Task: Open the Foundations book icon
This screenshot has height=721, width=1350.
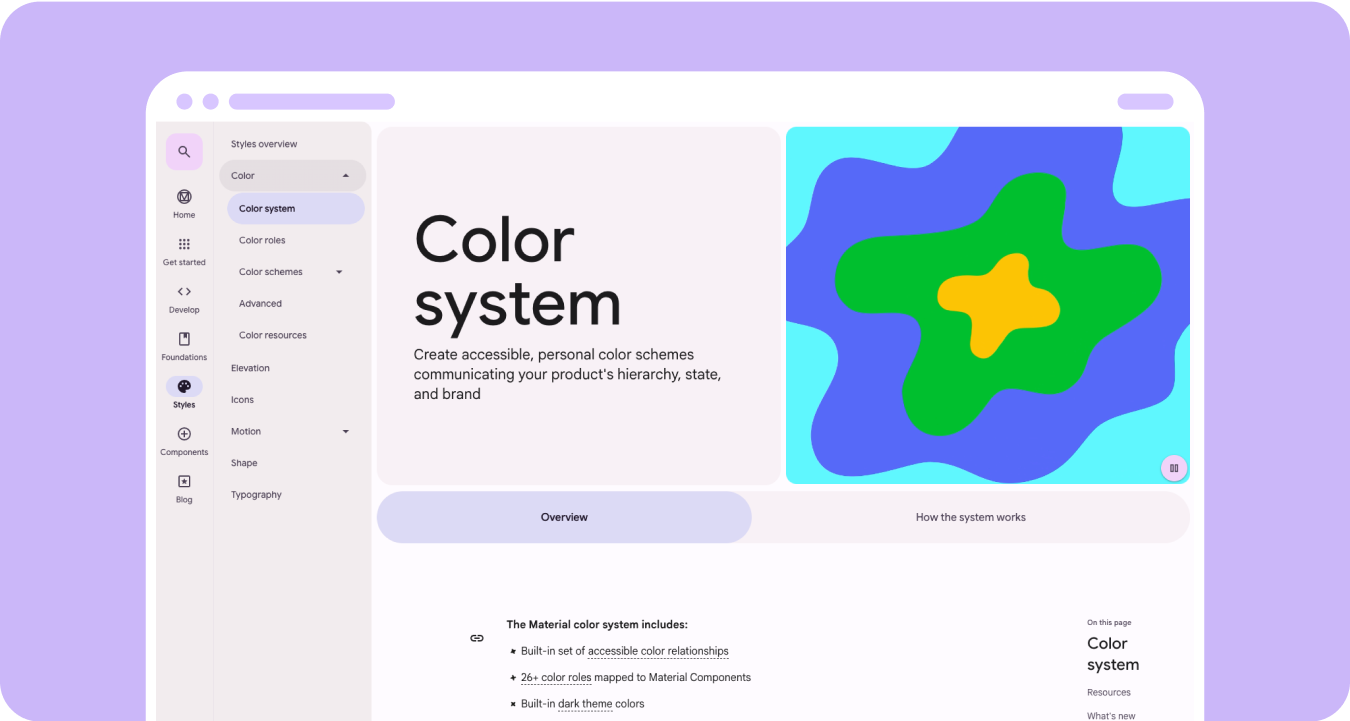Action: pos(184,340)
